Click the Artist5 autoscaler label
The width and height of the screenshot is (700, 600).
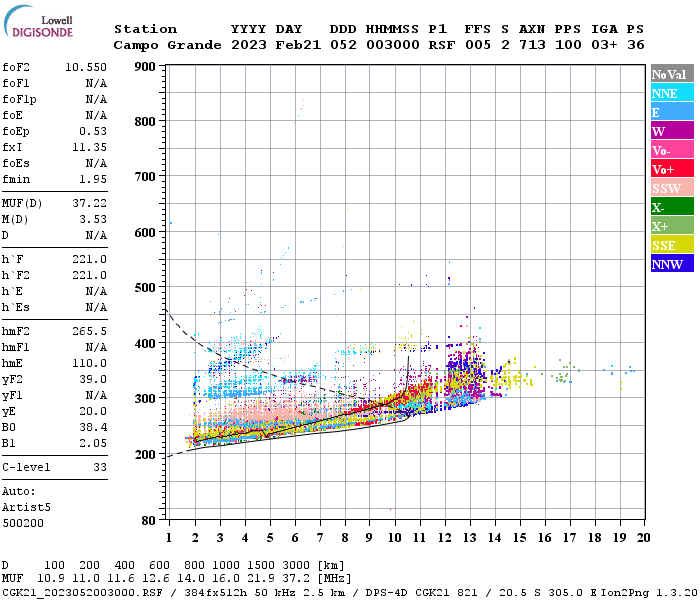(x=26, y=508)
